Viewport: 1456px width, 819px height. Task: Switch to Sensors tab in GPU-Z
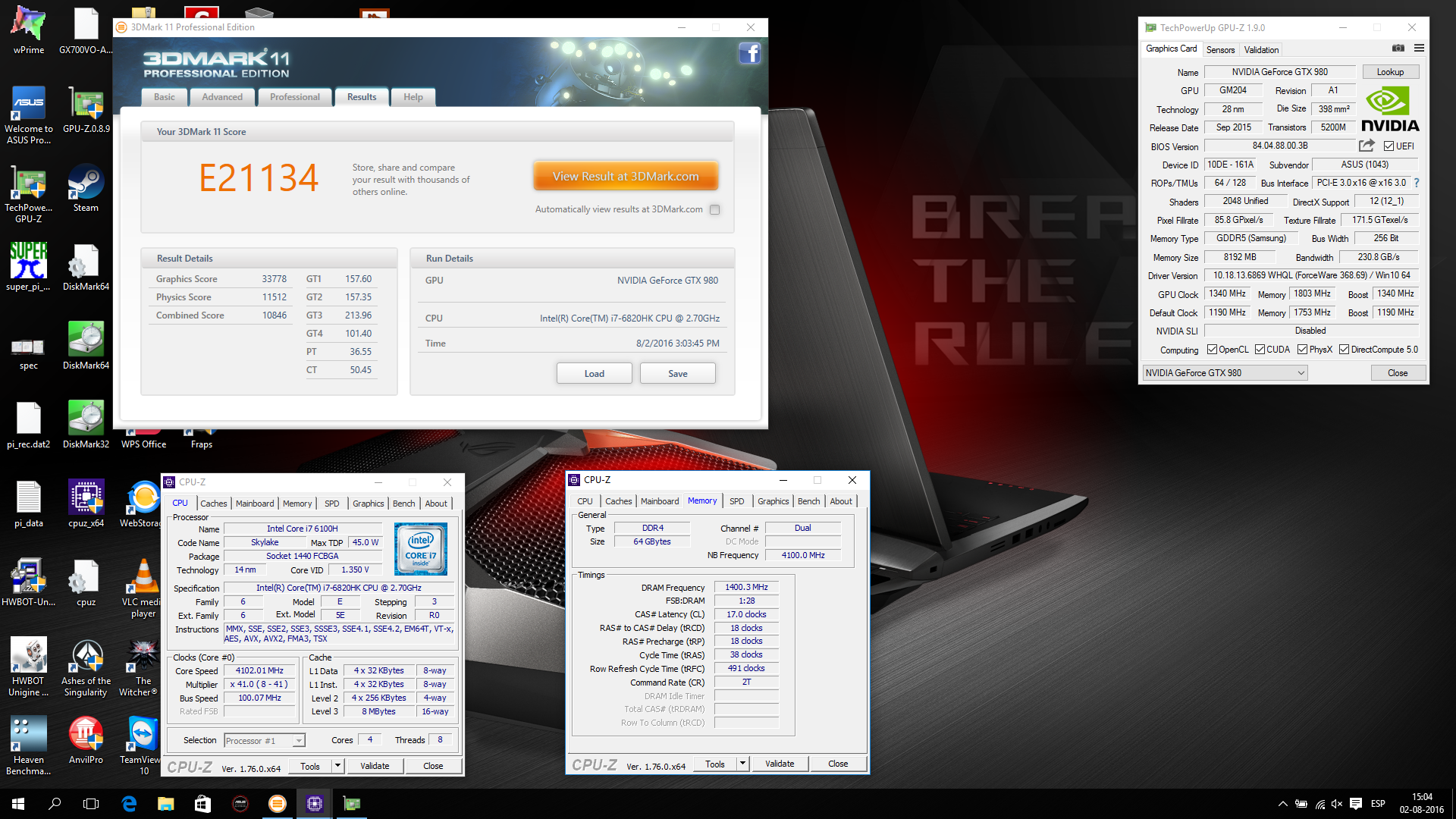[x=1220, y=50]
